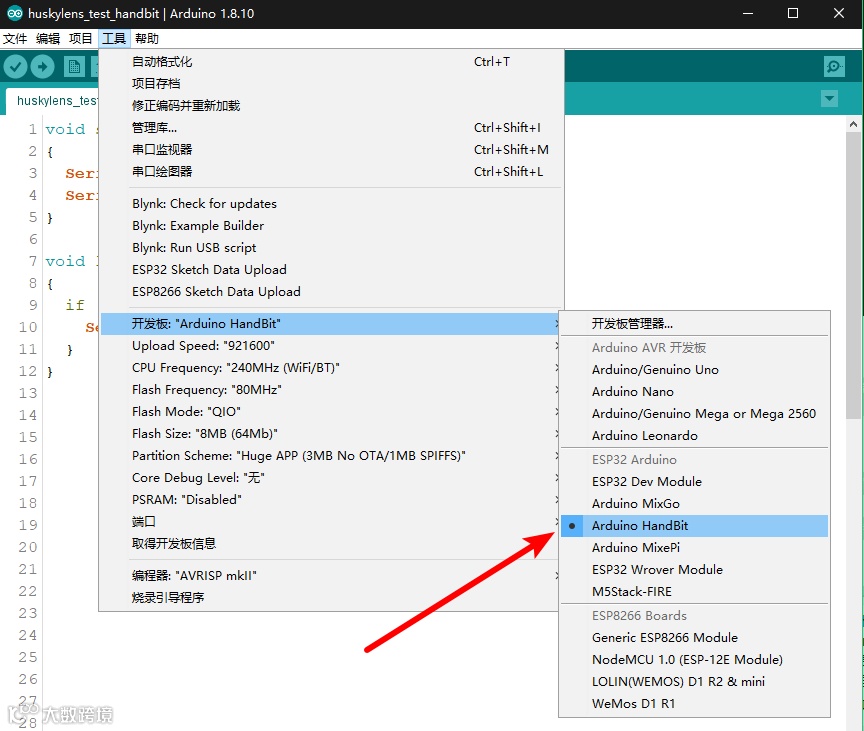Select the checked Arduino HandBit board
Viewport: 864px width, 731px height.
coord(694,526)
